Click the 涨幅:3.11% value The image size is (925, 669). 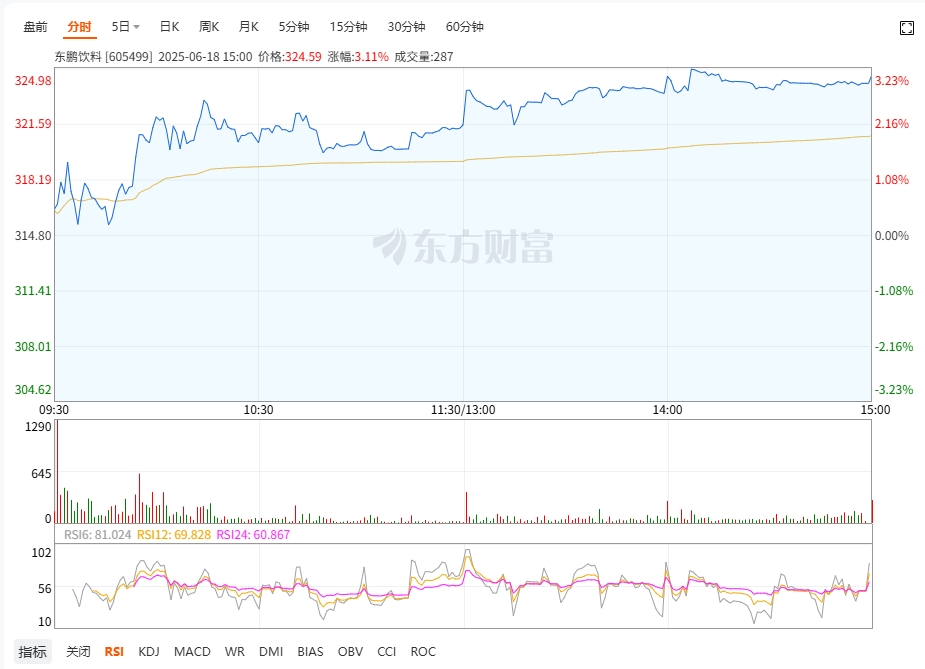358,57
